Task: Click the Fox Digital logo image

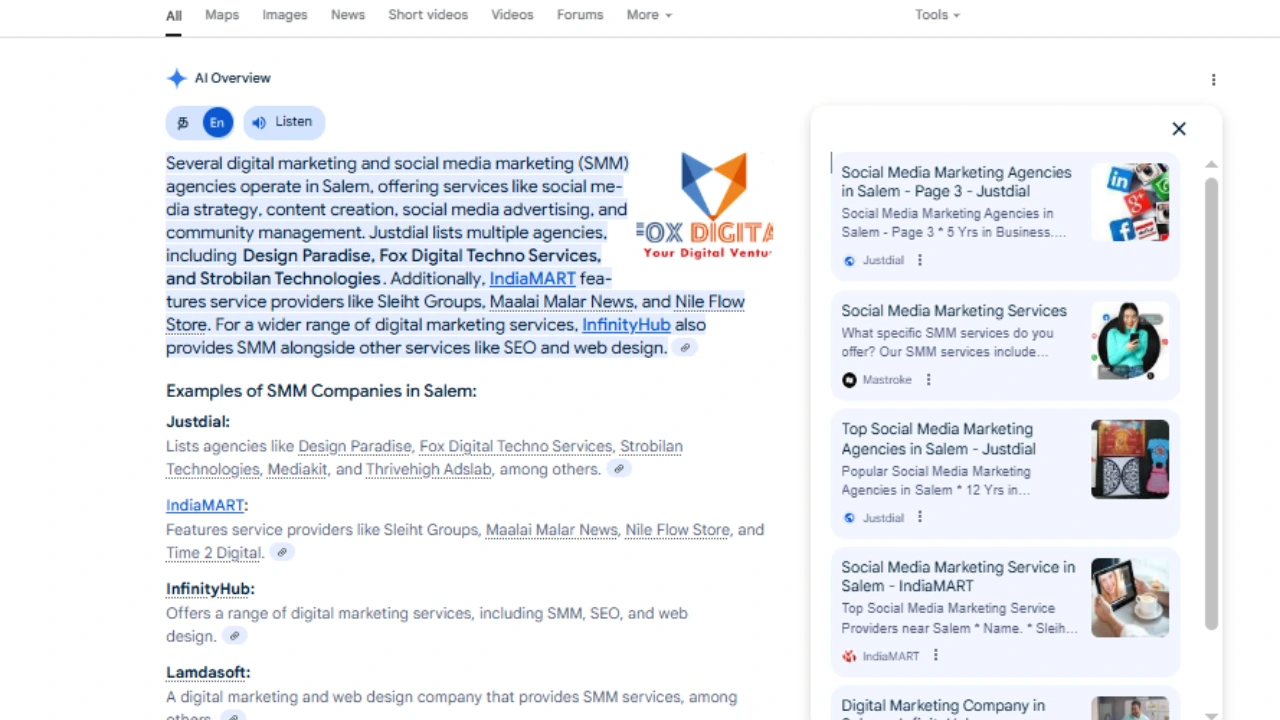Action: (705, 205)
